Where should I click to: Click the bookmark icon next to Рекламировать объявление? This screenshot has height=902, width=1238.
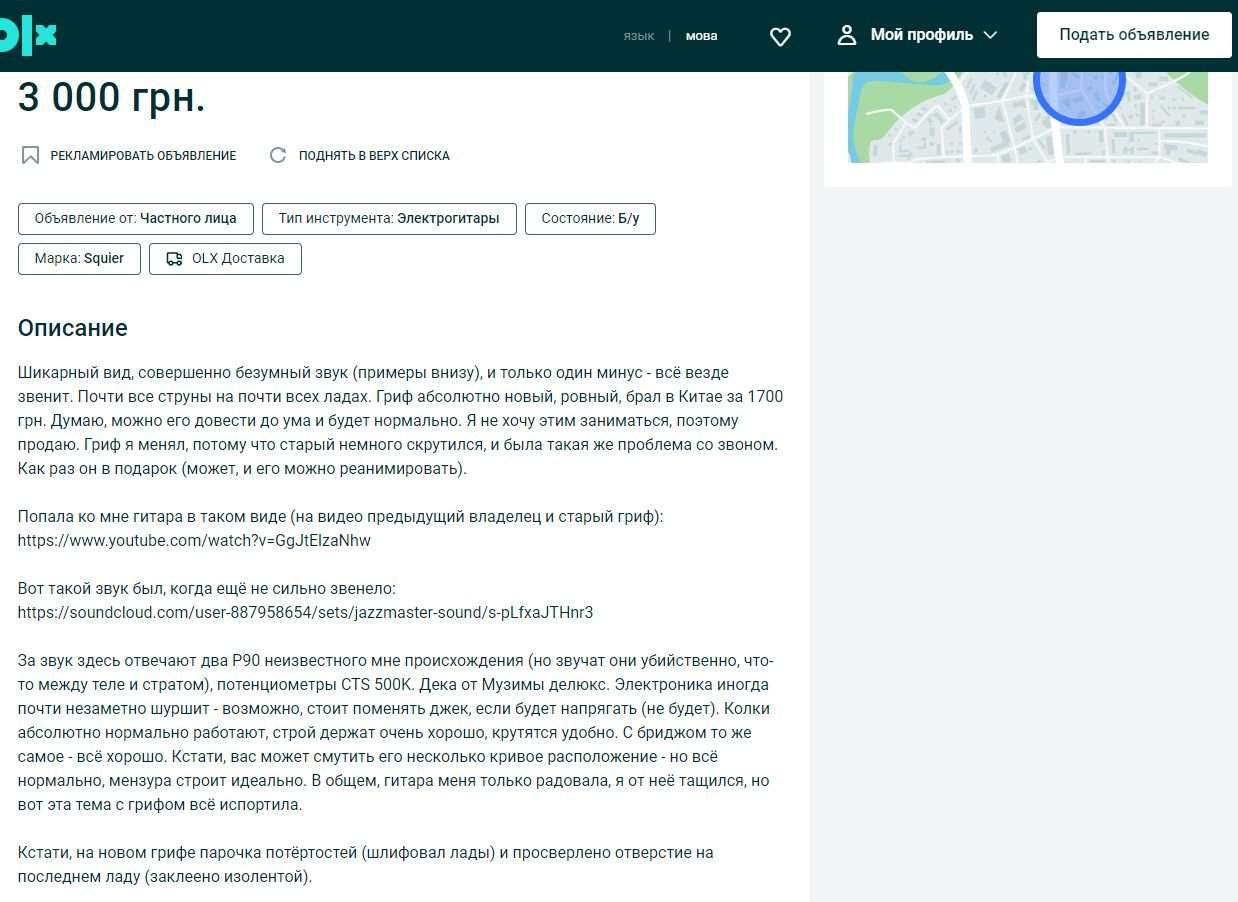30,155
